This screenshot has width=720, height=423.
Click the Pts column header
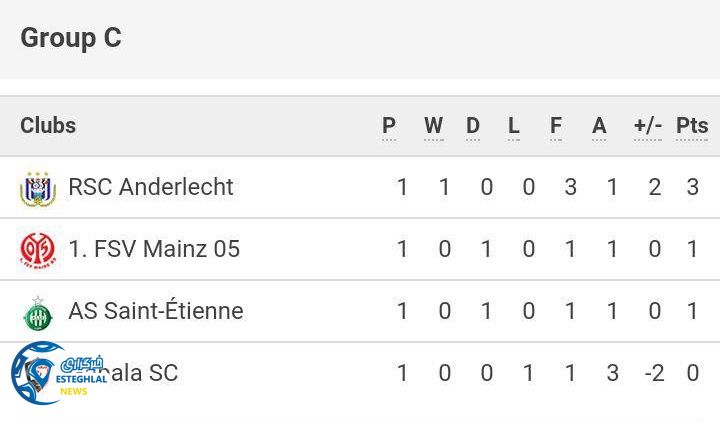(692, 126)
